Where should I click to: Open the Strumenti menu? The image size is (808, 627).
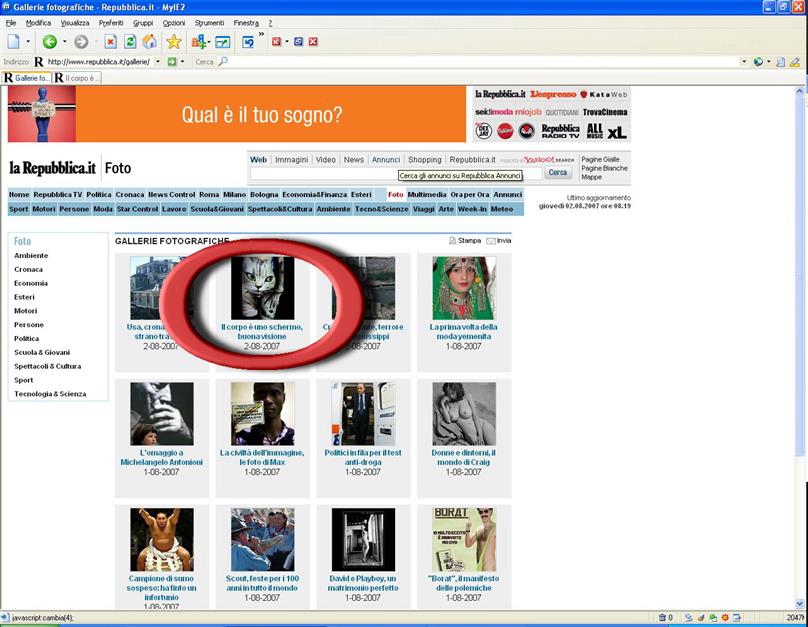tap(209, 22)
